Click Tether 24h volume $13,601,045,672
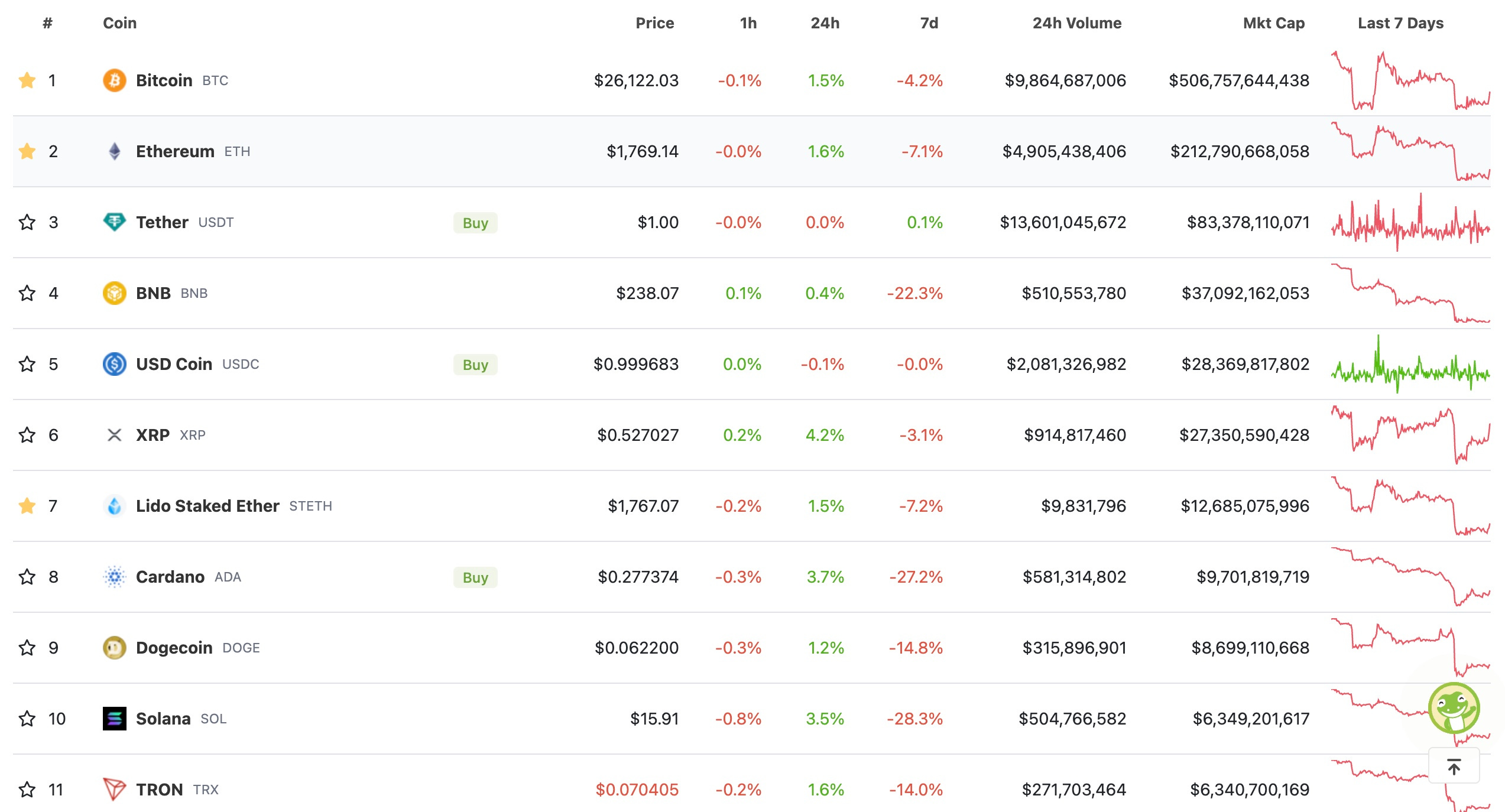The image size is (1505, 812). click(x=1063, y=222)
